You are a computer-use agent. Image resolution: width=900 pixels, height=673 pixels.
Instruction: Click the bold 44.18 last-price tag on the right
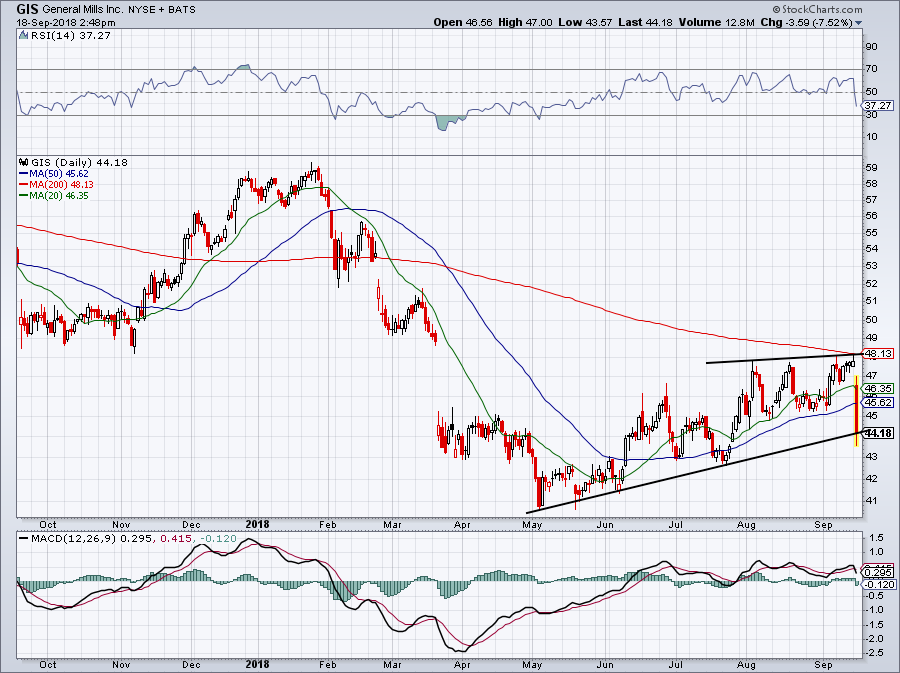[x=878, y=433]
